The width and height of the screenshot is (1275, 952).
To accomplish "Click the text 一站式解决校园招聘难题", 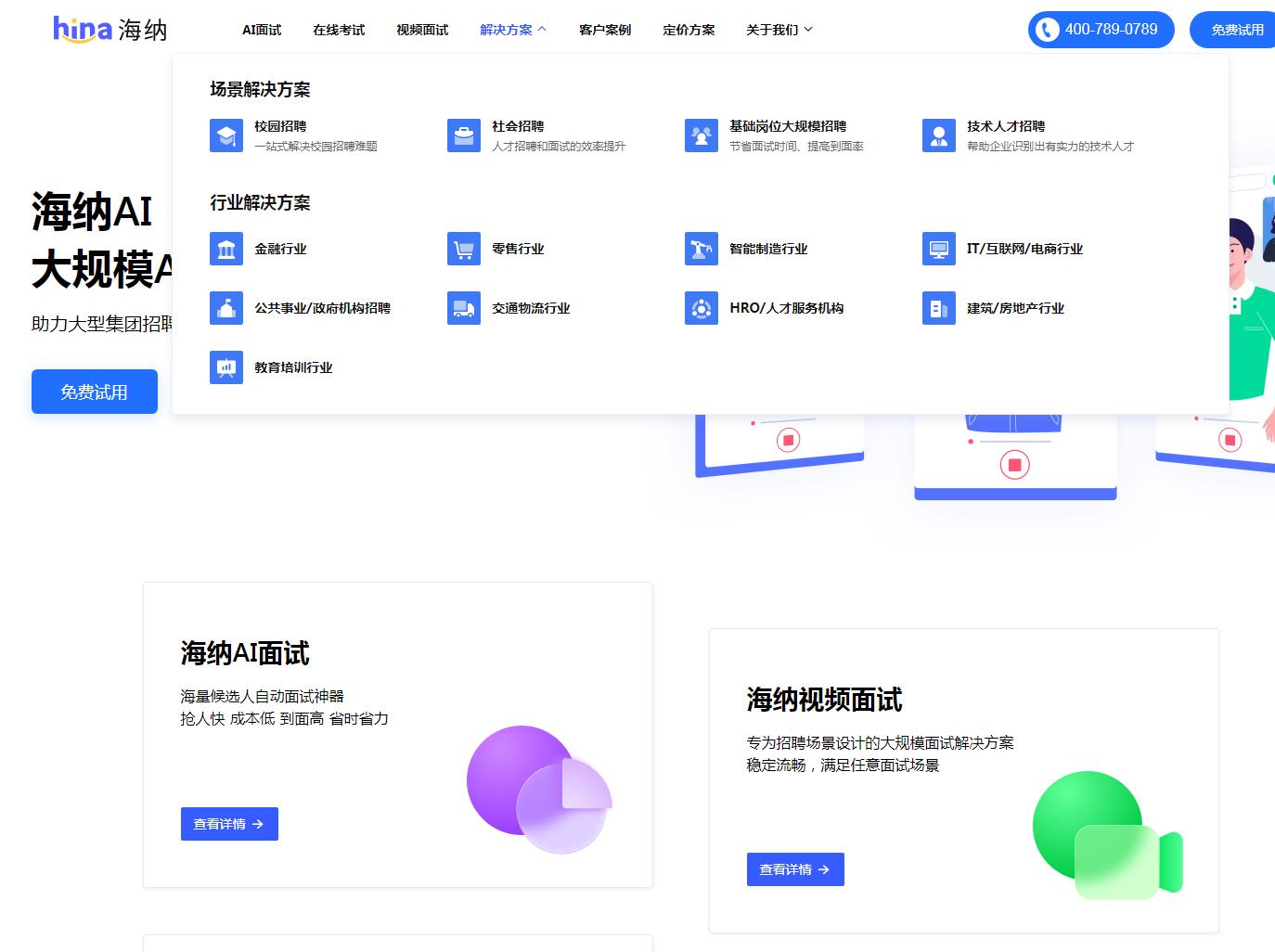I will (x=316, y=147).
